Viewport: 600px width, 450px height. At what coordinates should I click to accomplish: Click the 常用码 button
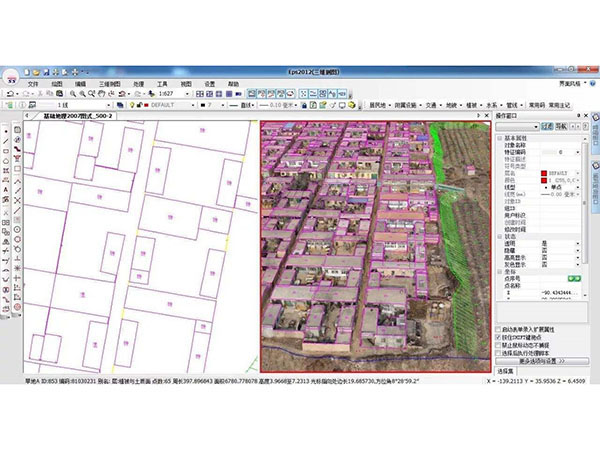pyautogui.click(x=537, y=105)
